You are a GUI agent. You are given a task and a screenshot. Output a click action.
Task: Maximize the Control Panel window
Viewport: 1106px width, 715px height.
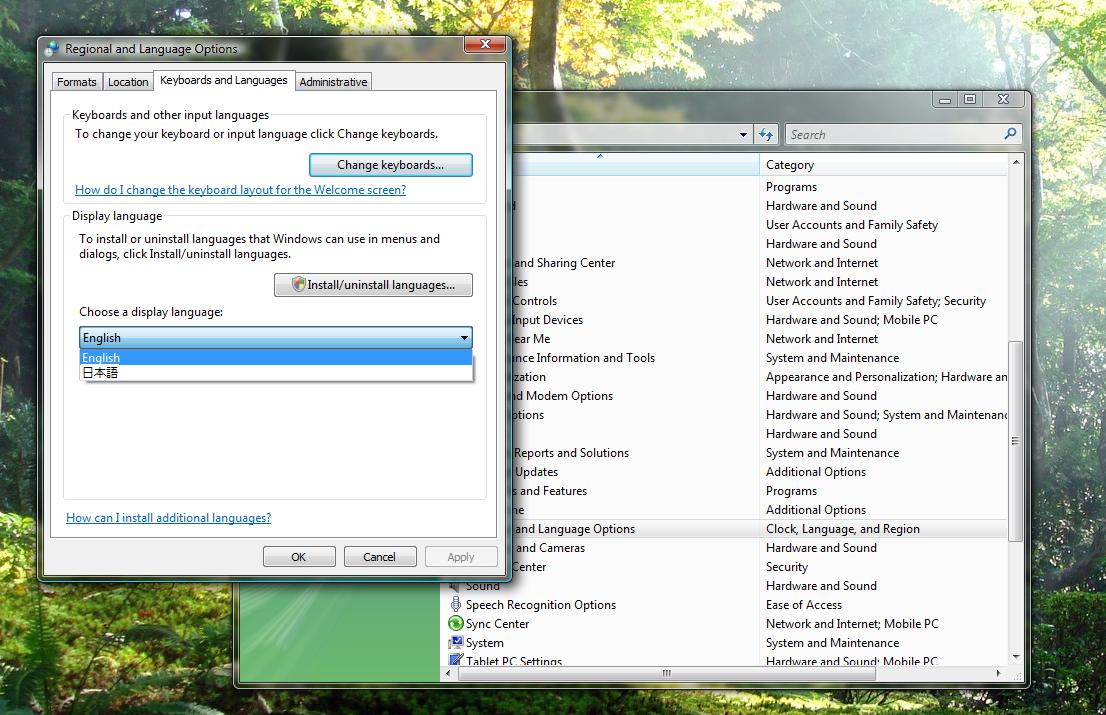pyautogui.click(x=971, y=99)
